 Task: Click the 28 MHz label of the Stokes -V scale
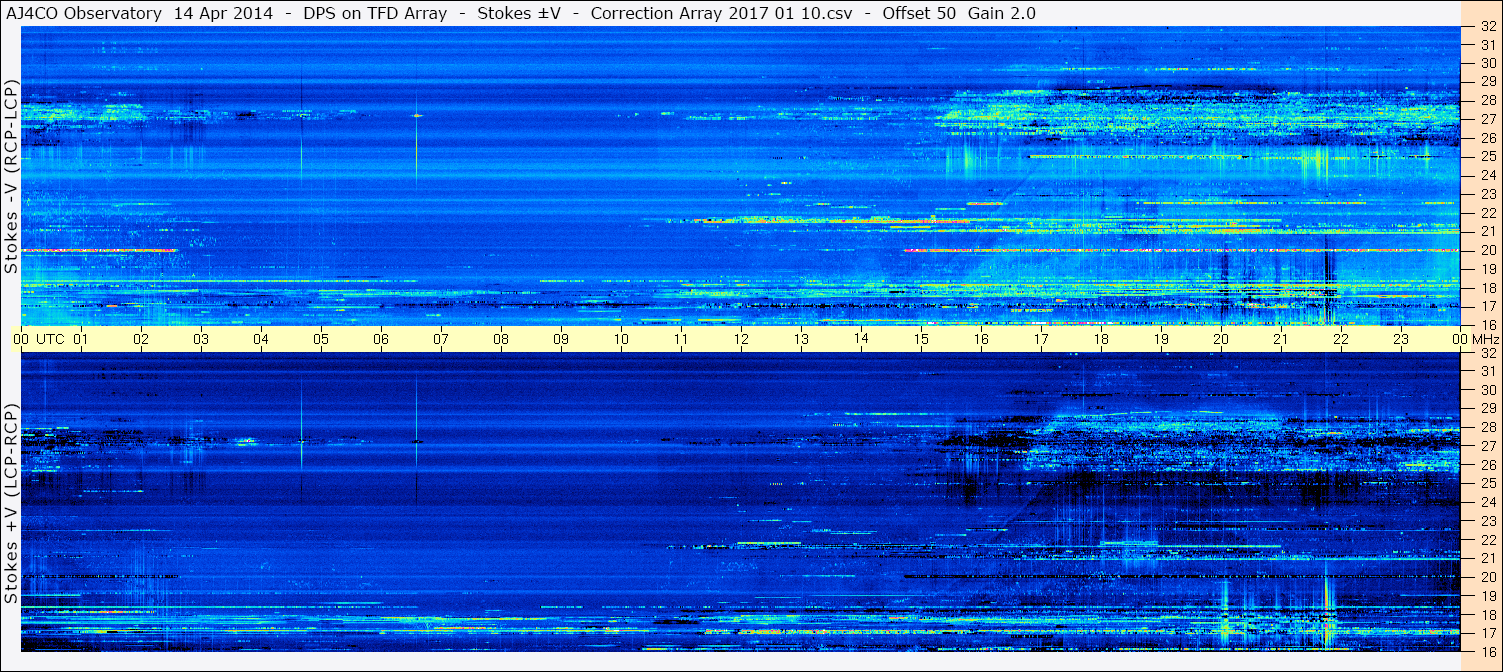click(1488, 101)
